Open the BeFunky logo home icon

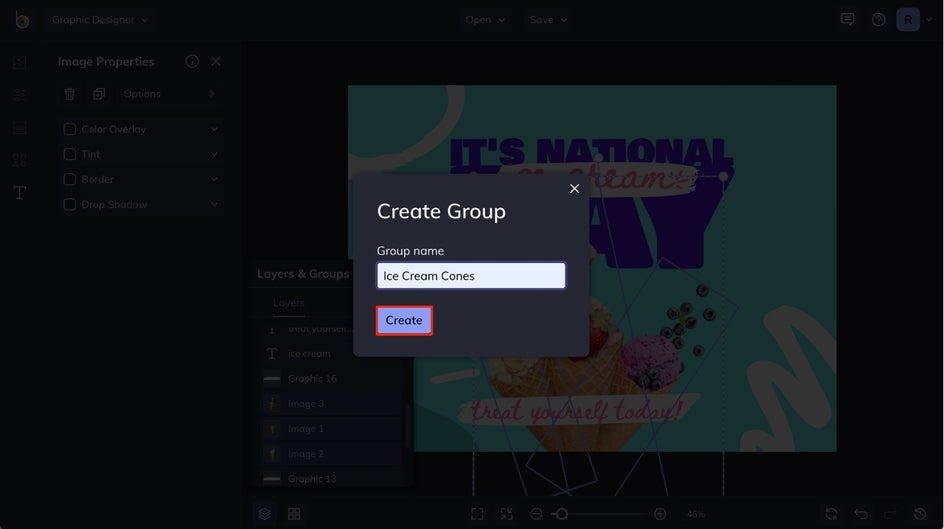(x=22, y=20)
